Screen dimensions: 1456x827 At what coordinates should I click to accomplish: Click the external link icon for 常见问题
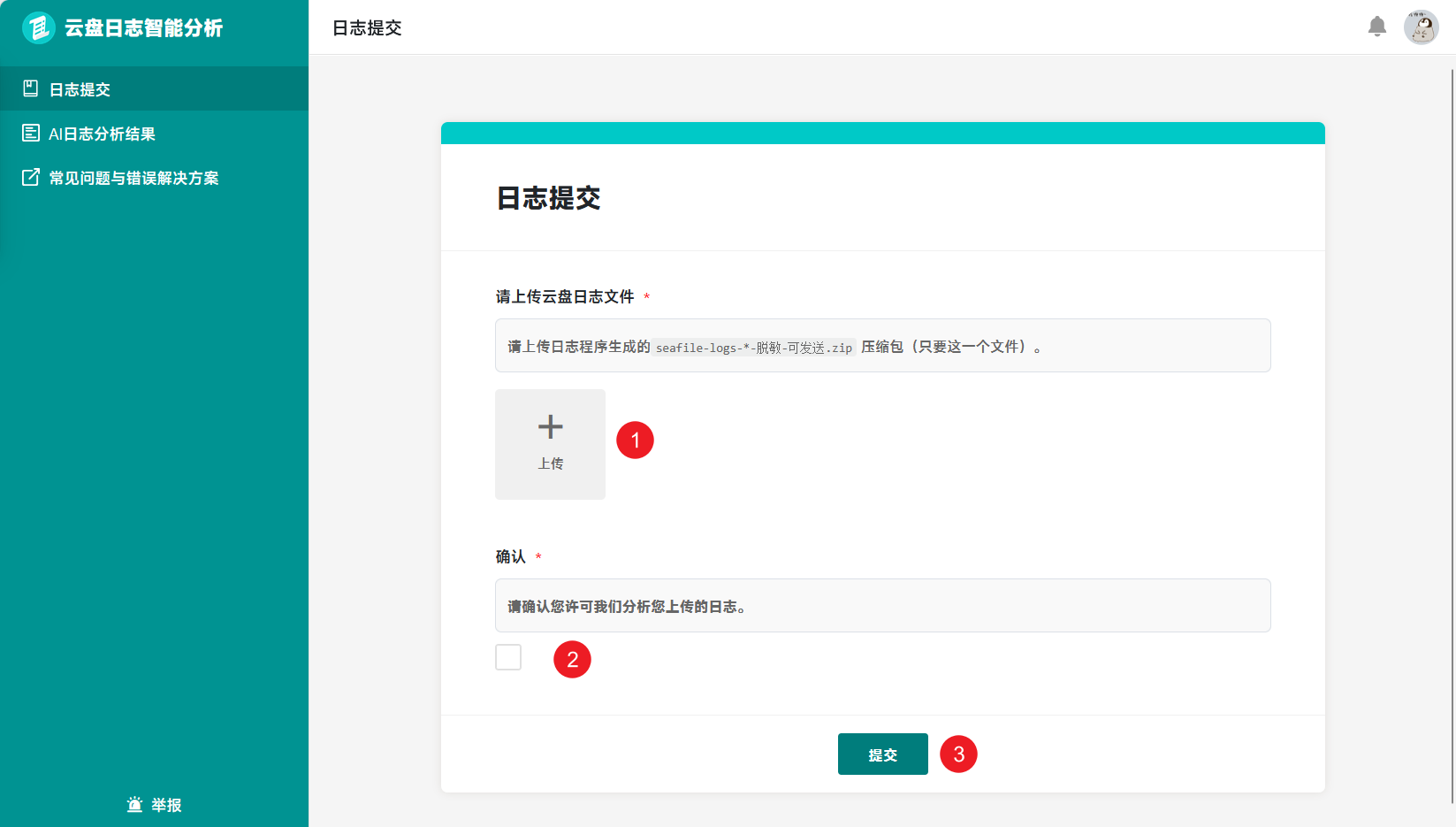click(31, 177)
